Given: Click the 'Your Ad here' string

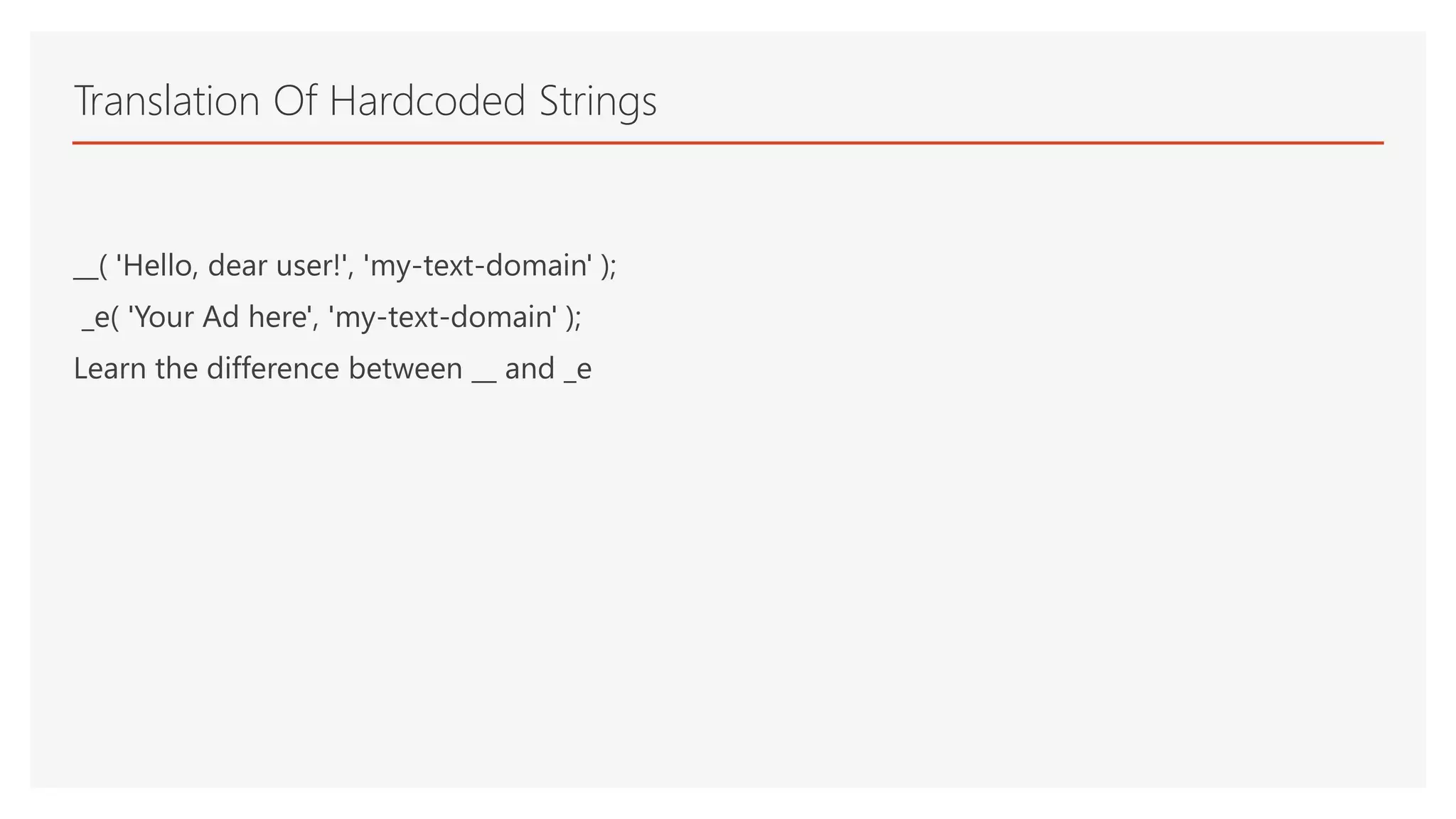Looking at the screenshot, I should [x=221, y=317].
